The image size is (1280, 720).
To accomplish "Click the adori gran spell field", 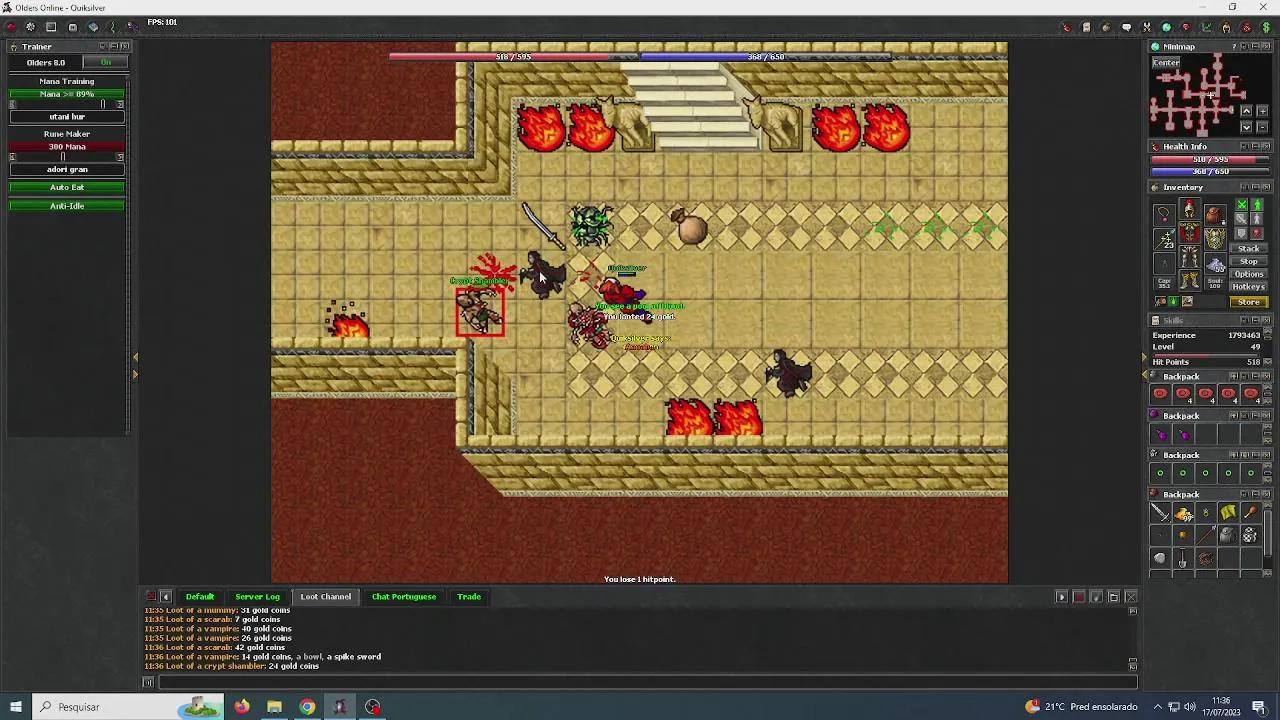I will 67,170.
